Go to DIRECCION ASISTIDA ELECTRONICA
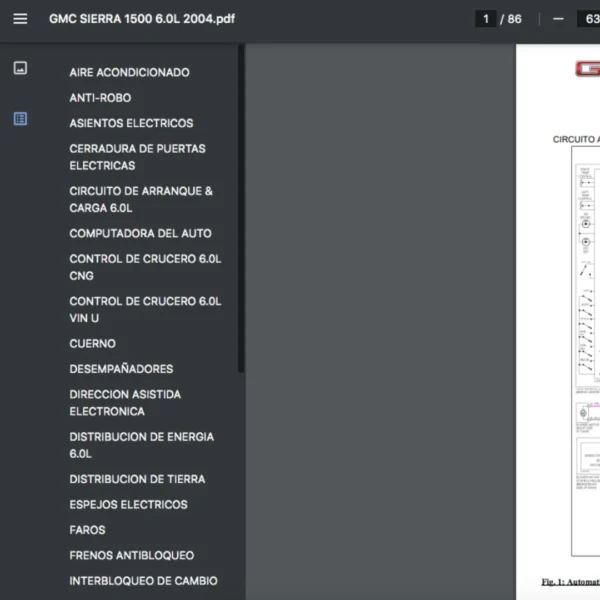This screenshot has width=600, height=600. pos(125,403)
